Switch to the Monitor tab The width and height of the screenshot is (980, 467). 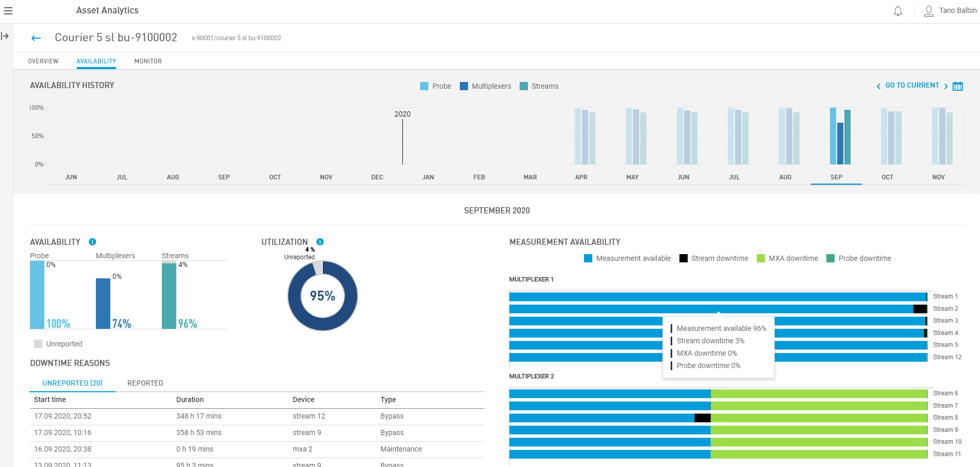148,61
